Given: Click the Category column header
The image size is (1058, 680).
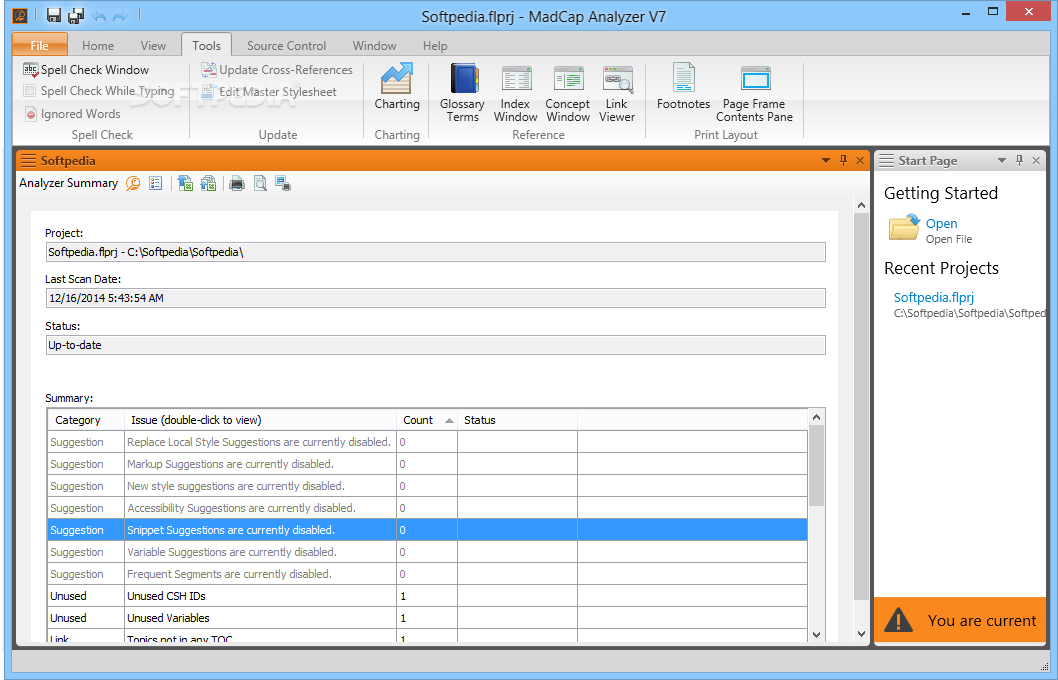Looking at the screenshot, I should pos(86,420).
